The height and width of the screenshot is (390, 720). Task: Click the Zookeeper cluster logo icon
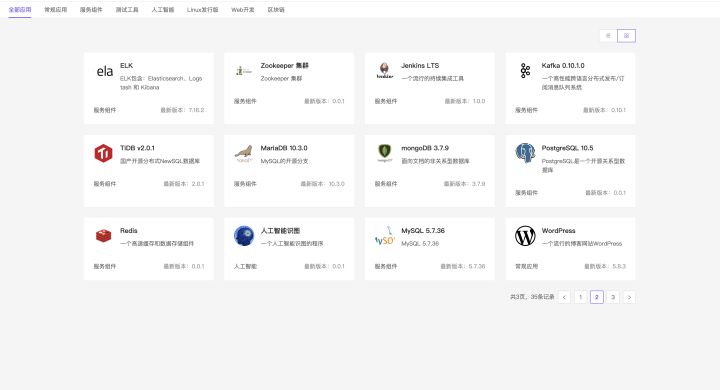coord(244,71)
